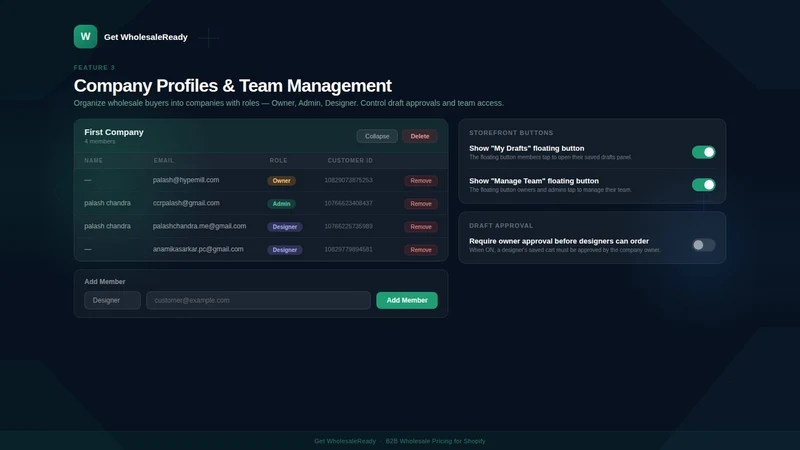Viewport: 800px width, 450px height.
Task: Click the Add Member section label
Action: coord(105,281)
